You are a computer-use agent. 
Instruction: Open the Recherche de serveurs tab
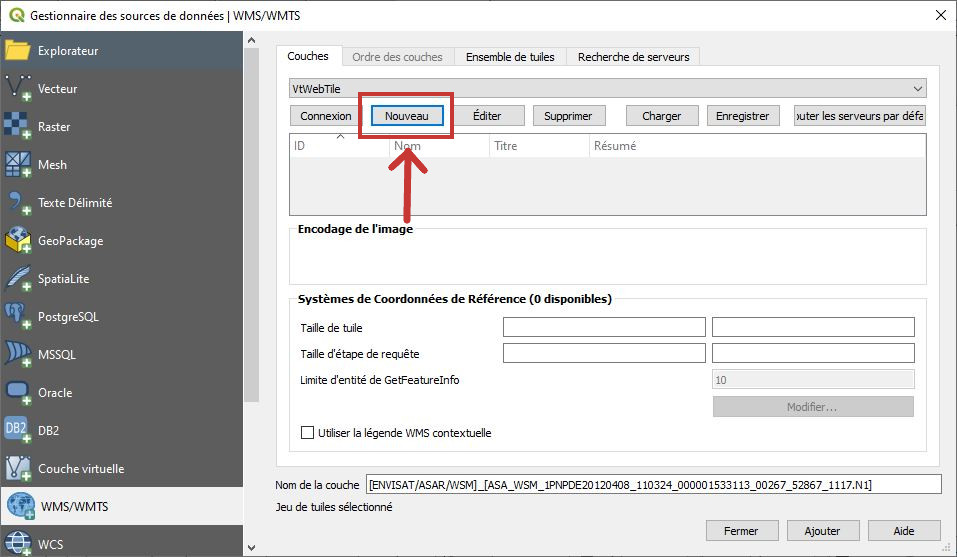[633, 57]
